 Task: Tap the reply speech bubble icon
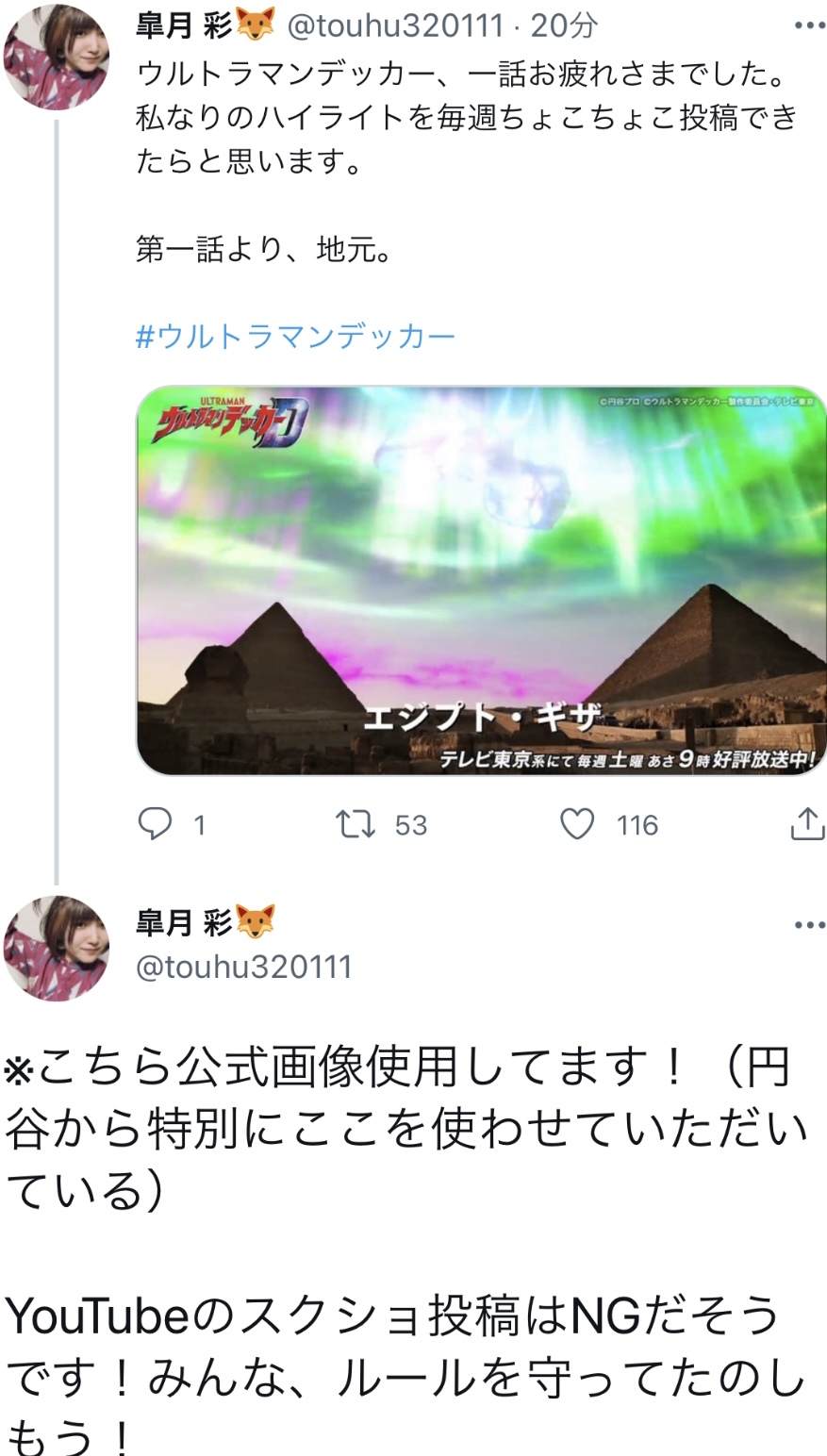coord(155,825)
